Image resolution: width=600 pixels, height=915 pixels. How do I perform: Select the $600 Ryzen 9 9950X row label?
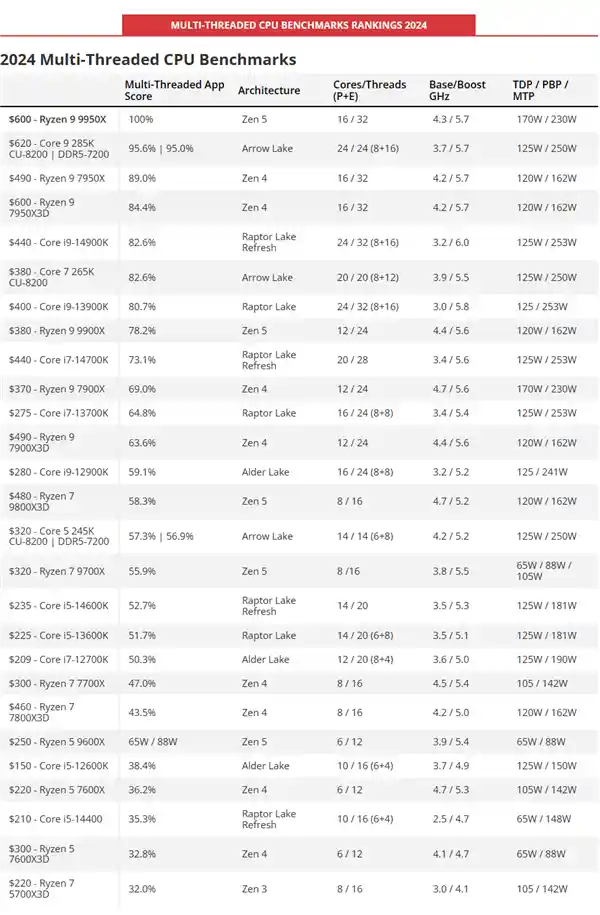tap(59, 119)
